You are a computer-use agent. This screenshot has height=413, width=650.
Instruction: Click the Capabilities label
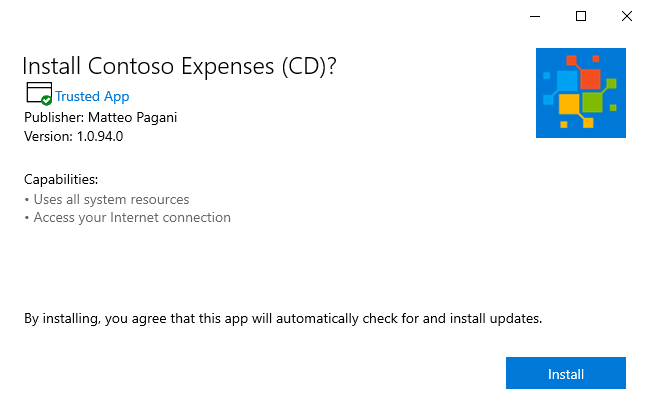(x=61, y=180)
